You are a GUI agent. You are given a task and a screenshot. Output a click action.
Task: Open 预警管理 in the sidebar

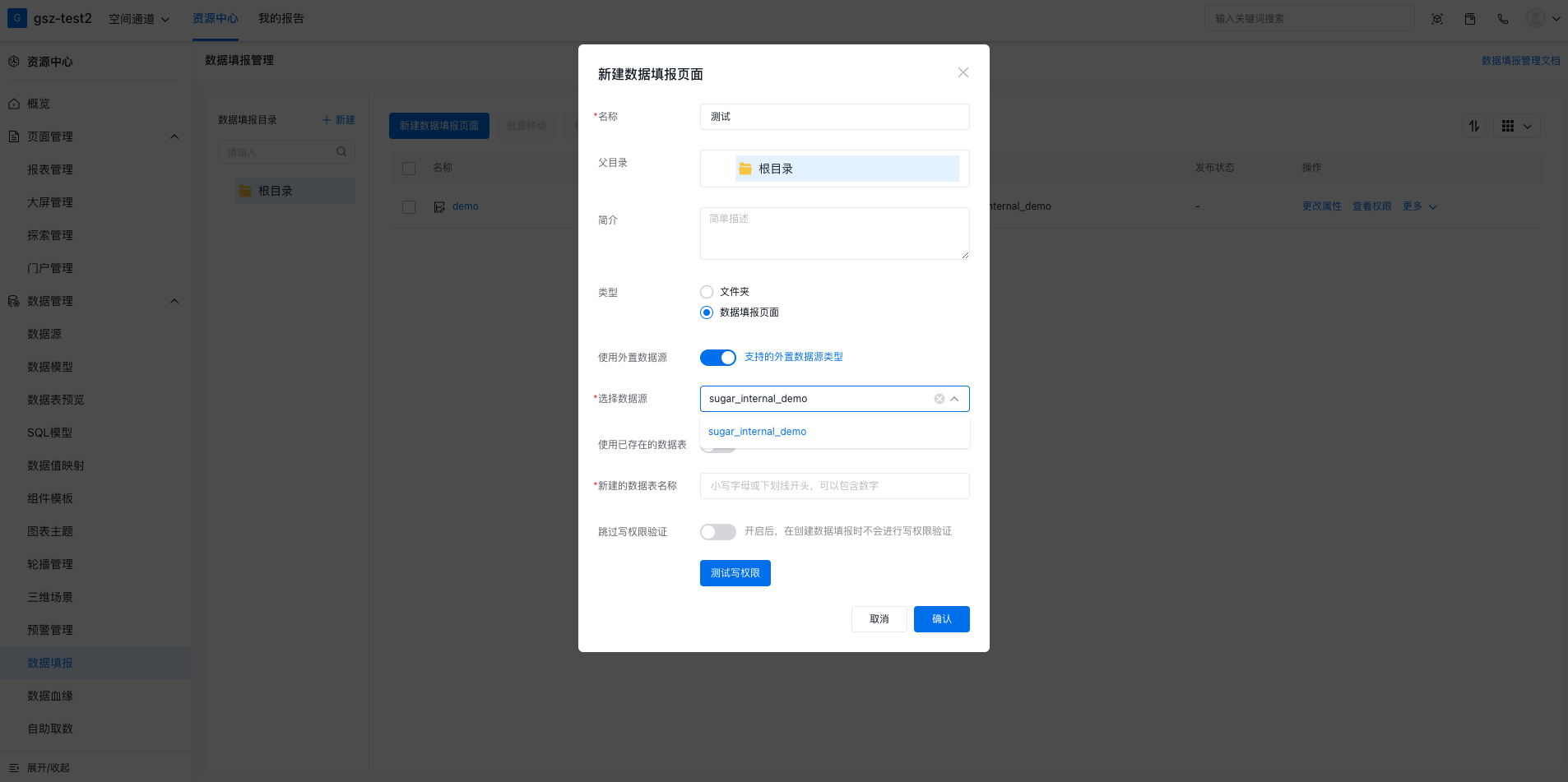(x=50, y=630)
